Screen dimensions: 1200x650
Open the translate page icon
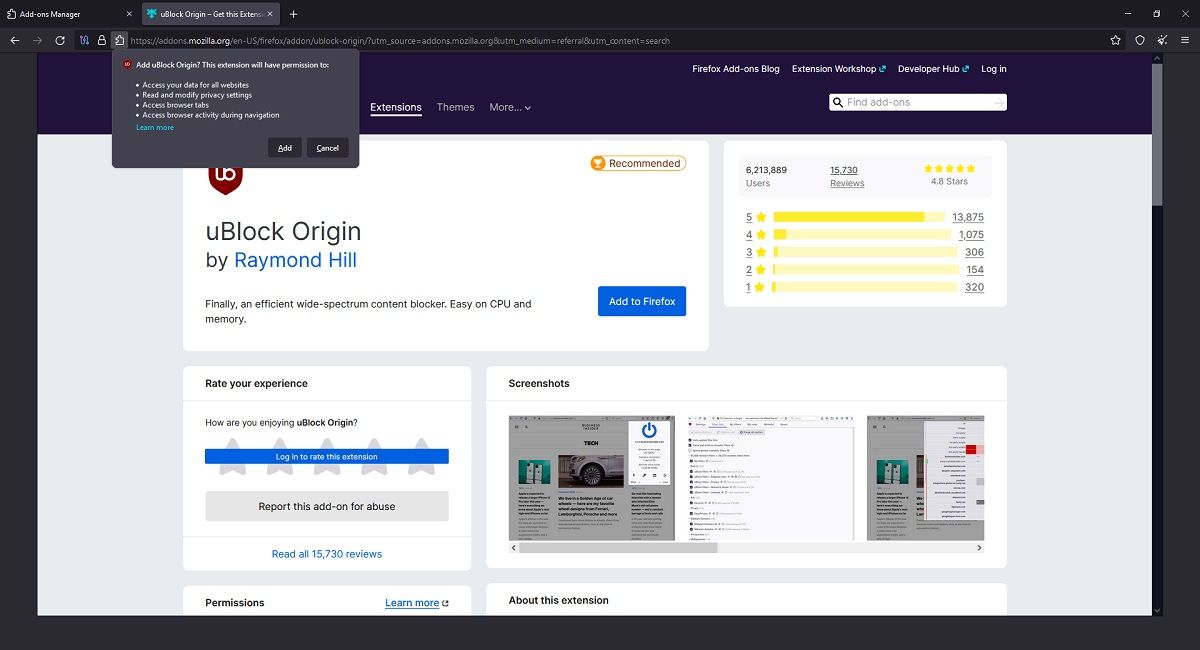pyautogui.click(x=83, y=41)
